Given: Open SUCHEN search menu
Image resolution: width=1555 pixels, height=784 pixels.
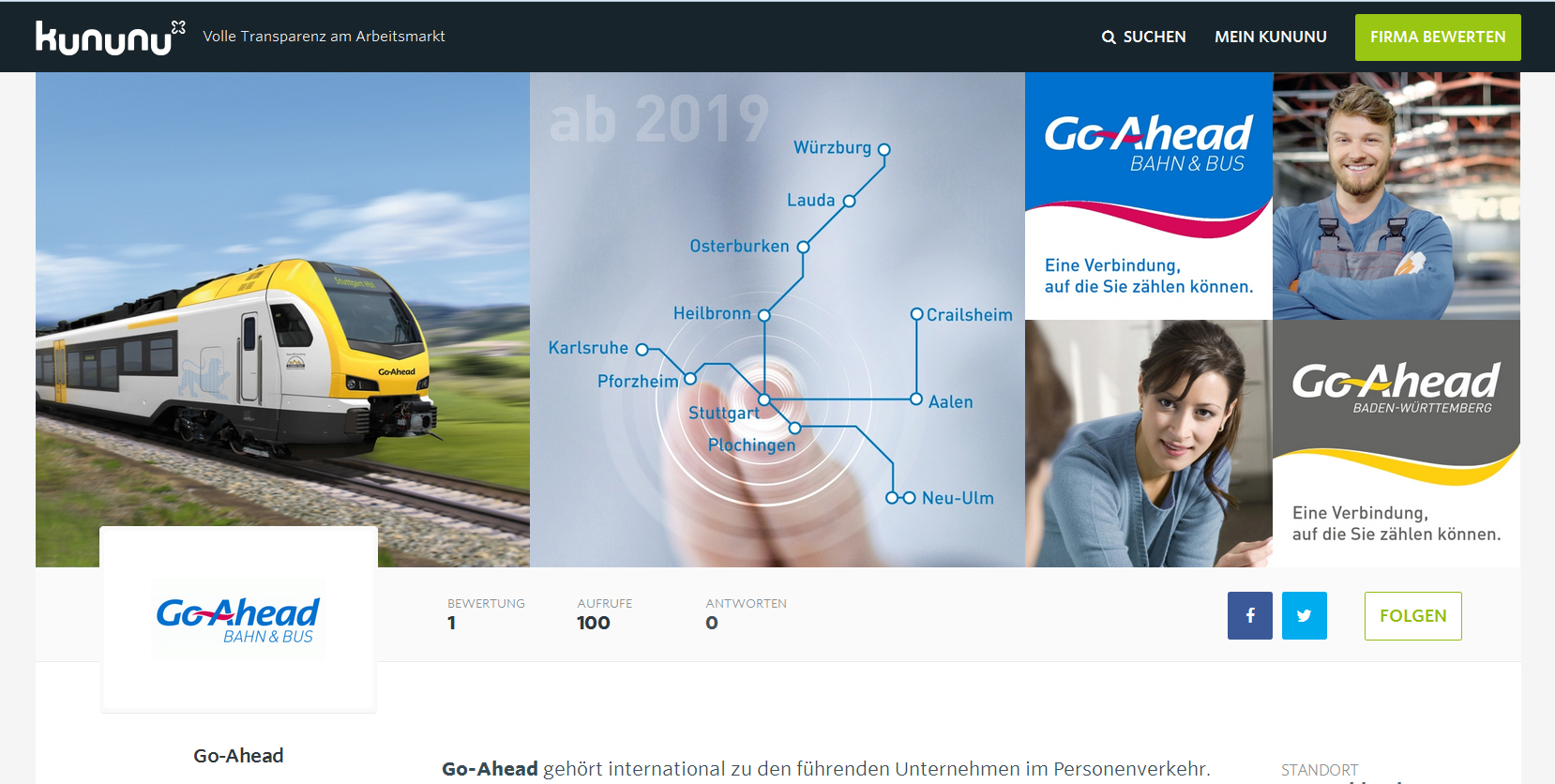Looking at the screenshot, I should [1143, 38].
